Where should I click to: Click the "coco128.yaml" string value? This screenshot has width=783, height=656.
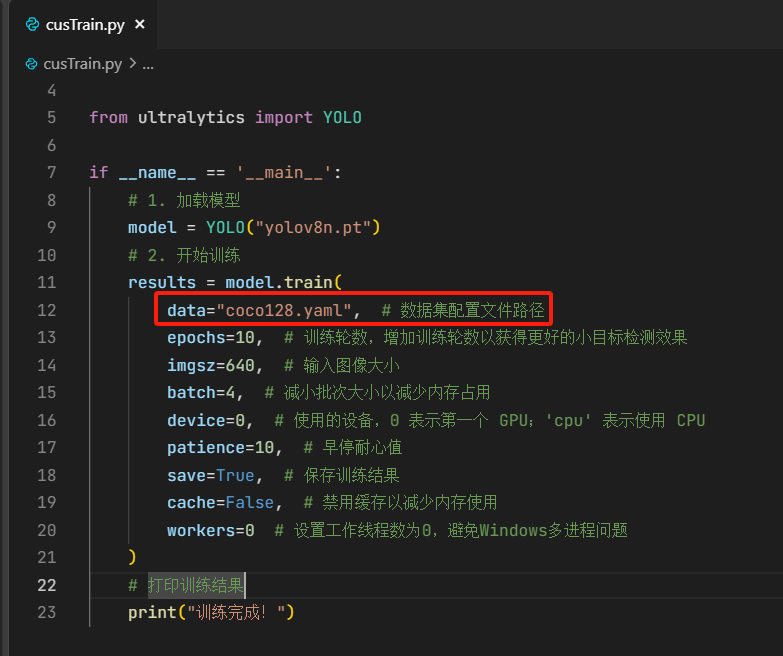coord(284,311)
